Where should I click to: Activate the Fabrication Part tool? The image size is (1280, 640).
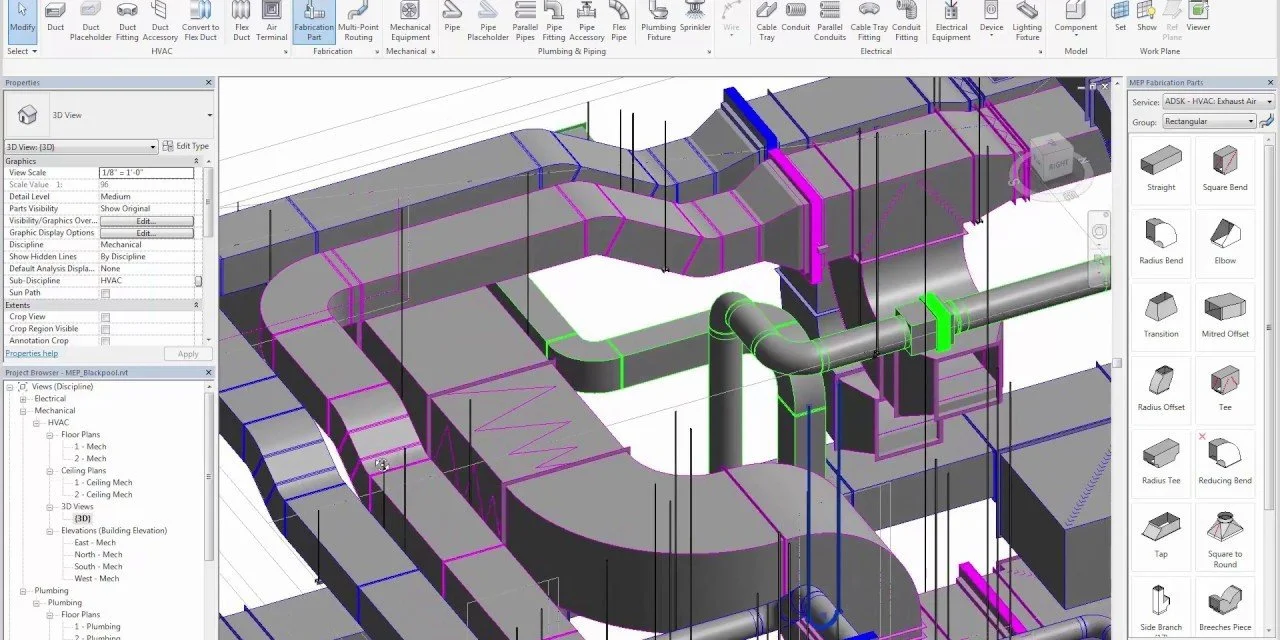pyautogui.click(x=314, y=20)
